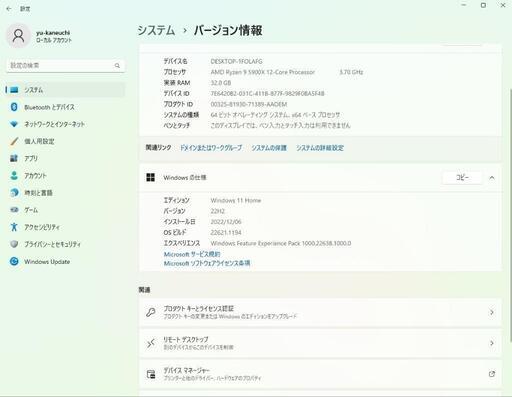This screenshot has width=512, height=397.
Task: Select version value 22H2
Action: (218, 211)
